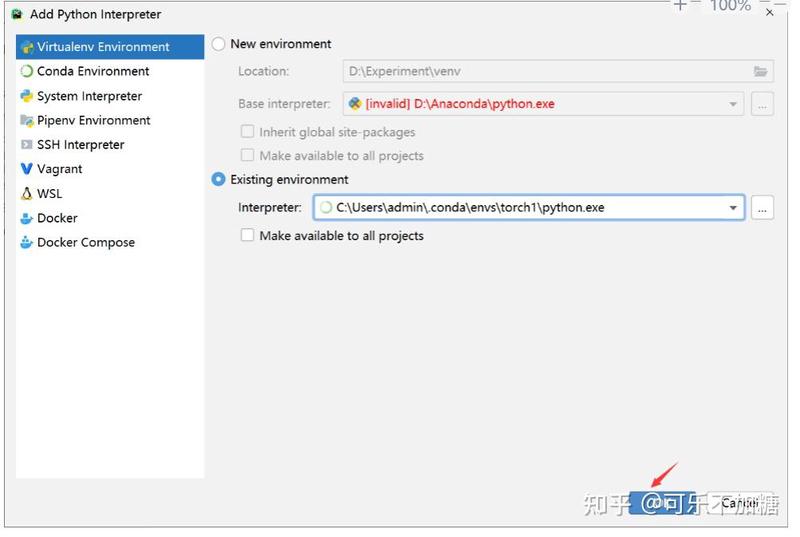Image resolution: width=800 pixels, height=537 pixels.
Task: Click the WSL penguin icon
Action: pyautogui.click(x=27, y=194)
